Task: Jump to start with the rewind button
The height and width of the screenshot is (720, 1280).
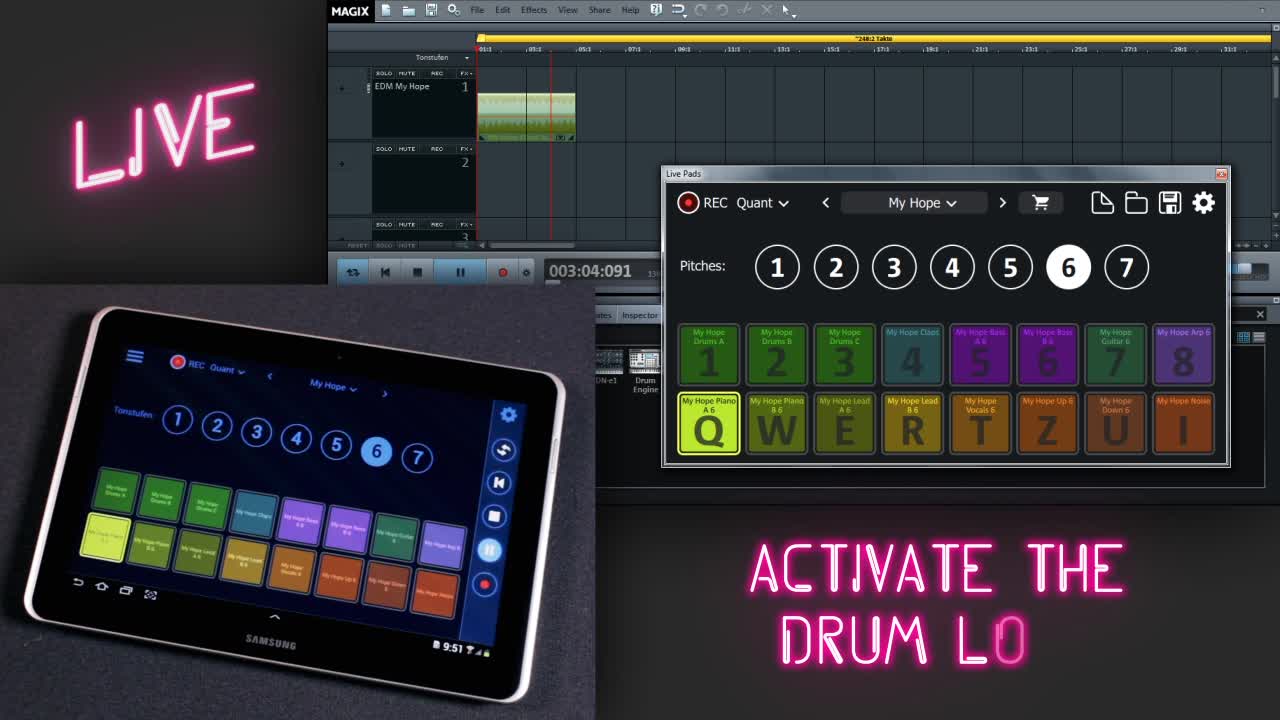Action: click(x=385, y=272)
